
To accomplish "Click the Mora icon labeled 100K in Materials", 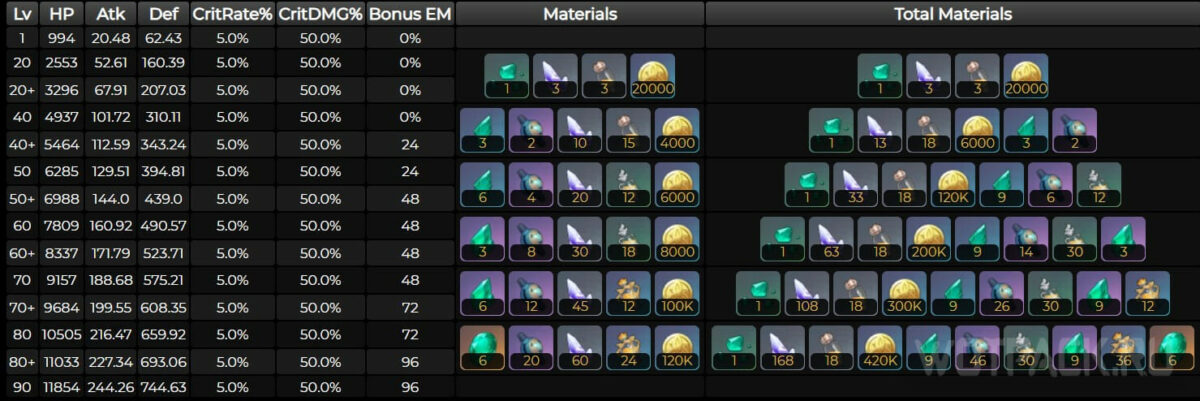I will pos(677,291).
